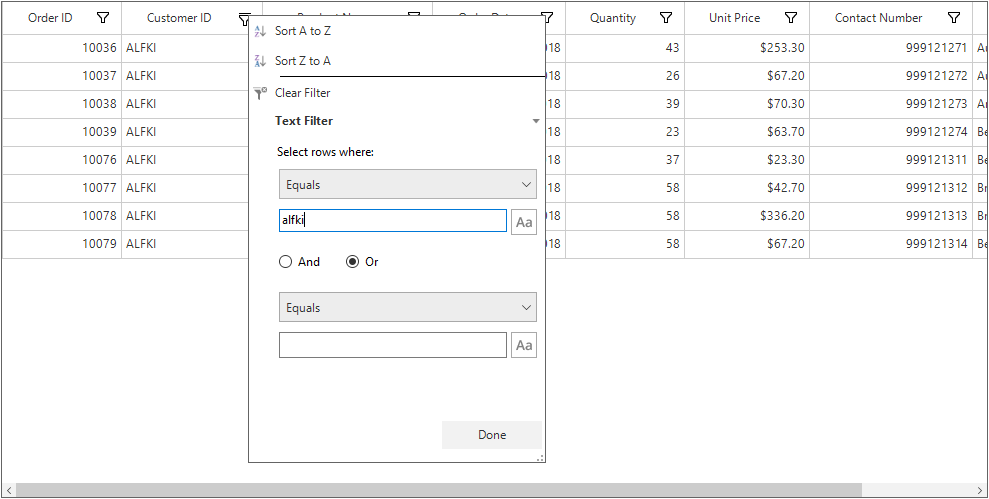Click contact number 999121272

(891, 76)
